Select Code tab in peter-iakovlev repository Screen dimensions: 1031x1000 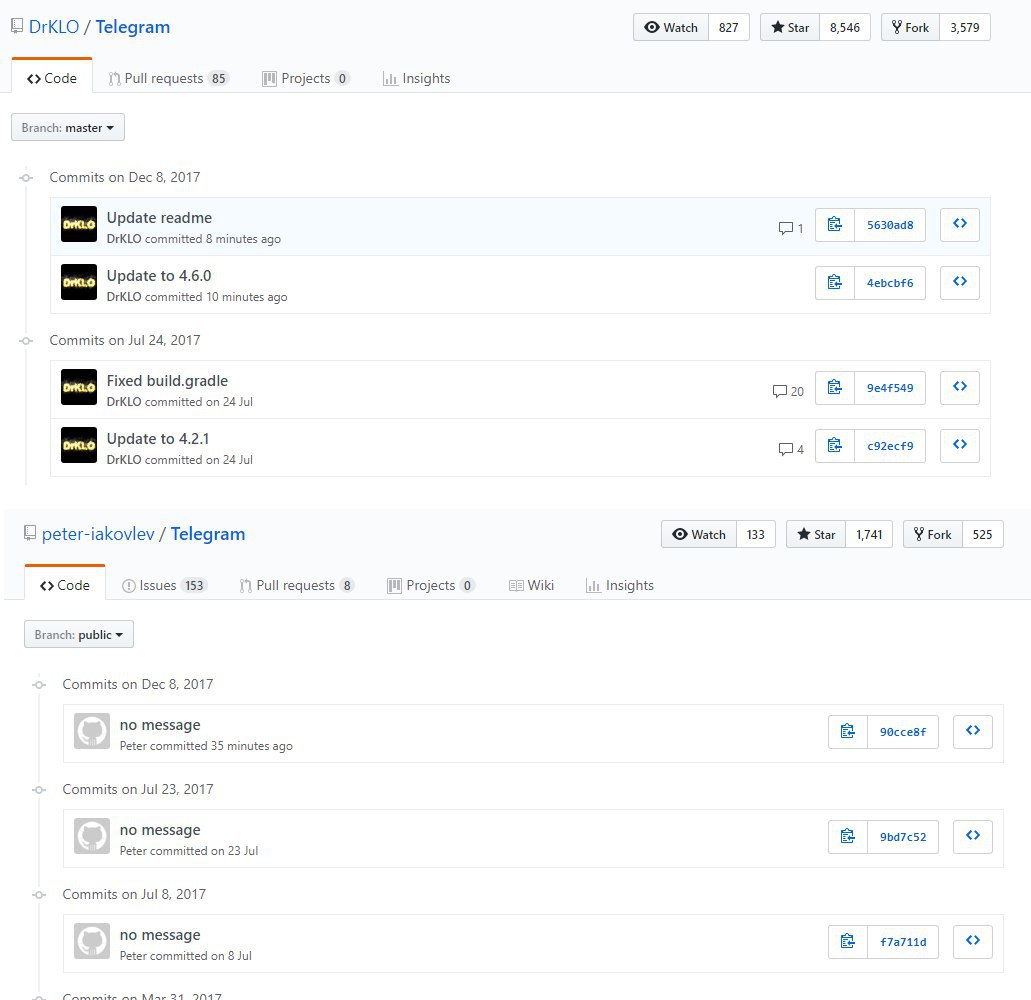pos(65,585)
